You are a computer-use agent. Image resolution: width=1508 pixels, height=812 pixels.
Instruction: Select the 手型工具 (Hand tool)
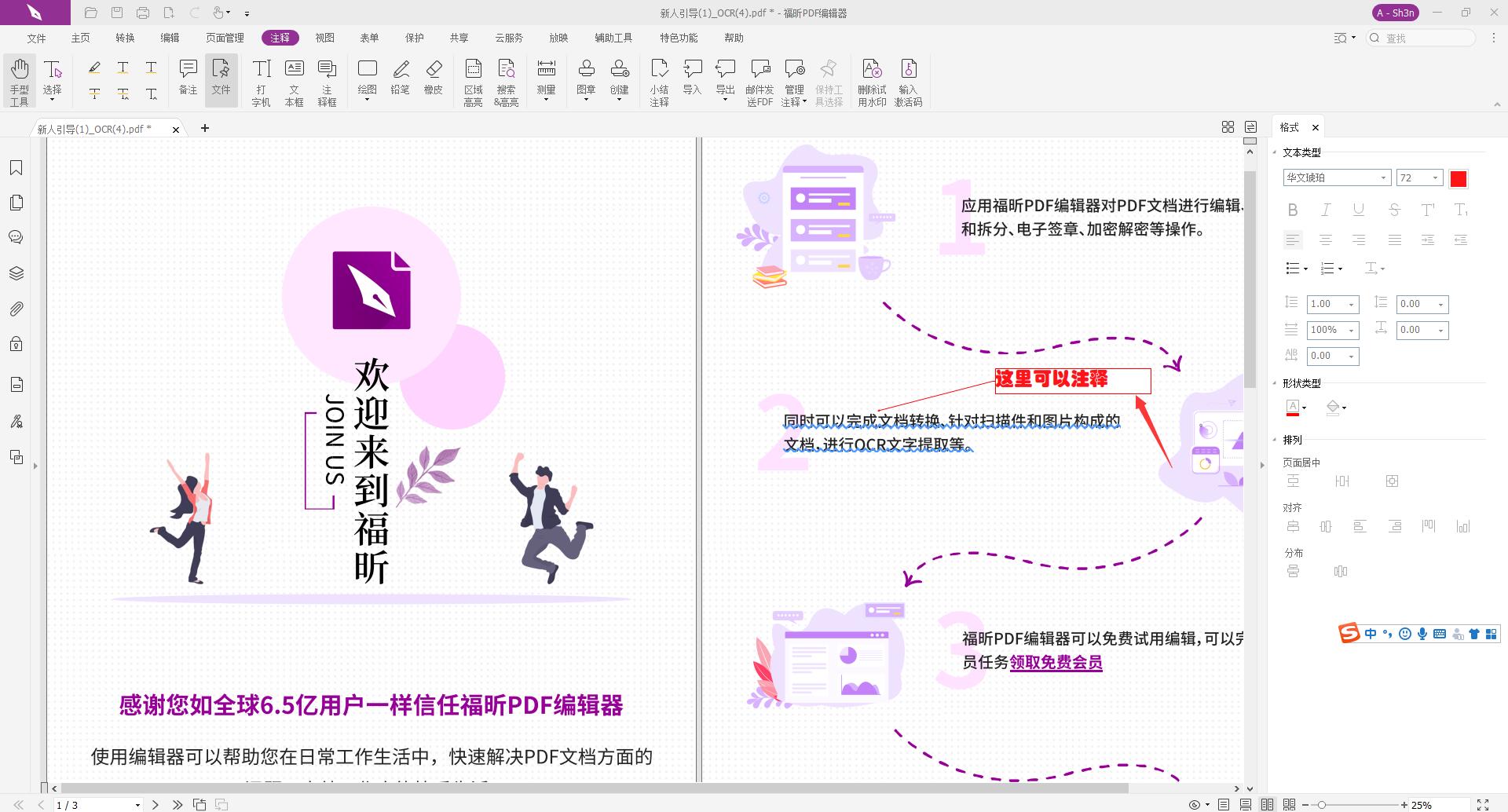(x=18, y=79)
